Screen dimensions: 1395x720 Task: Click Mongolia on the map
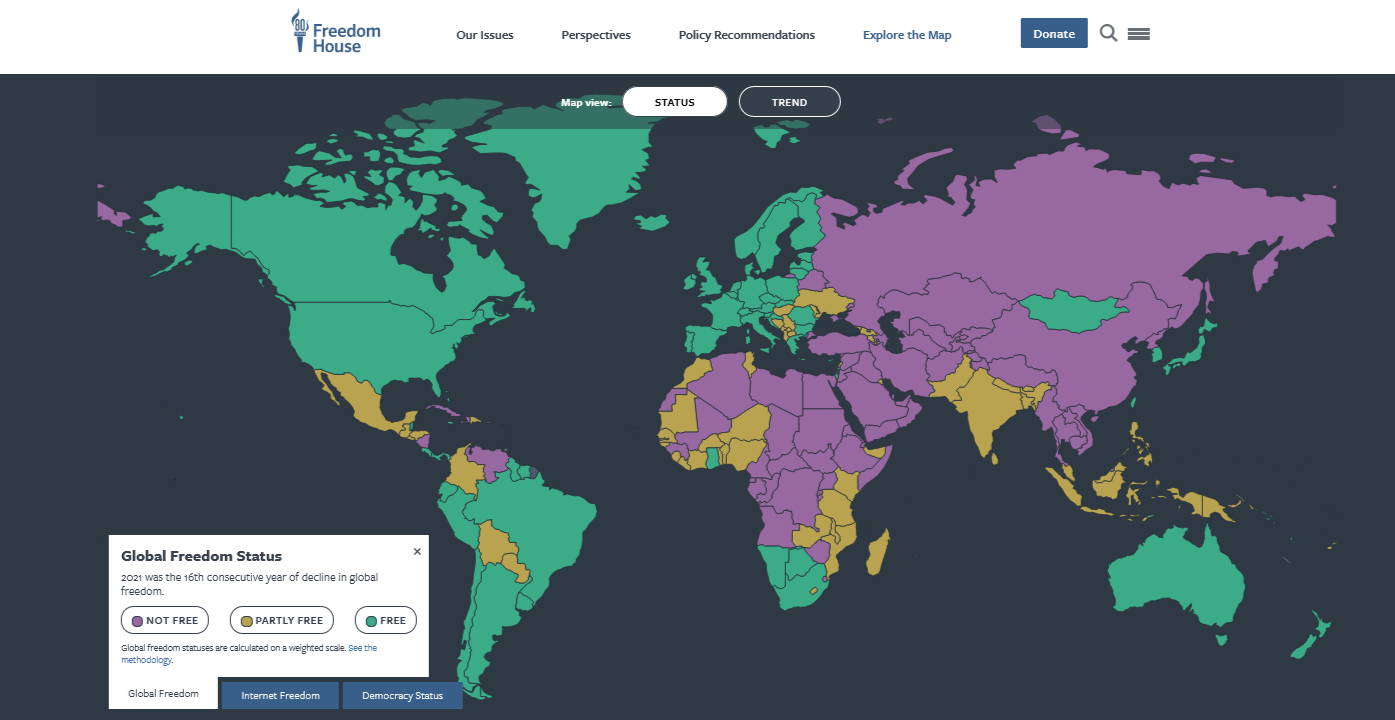[1072, 312]
